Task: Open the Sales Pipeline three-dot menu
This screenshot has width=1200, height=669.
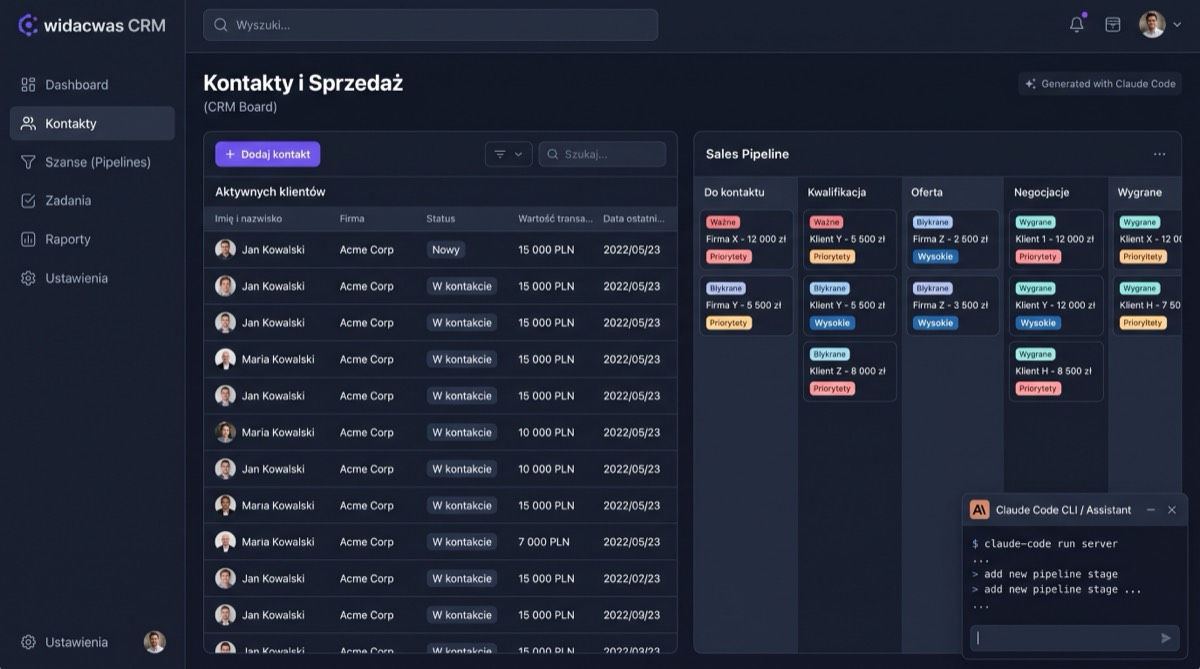Action: coord(1159,154)
